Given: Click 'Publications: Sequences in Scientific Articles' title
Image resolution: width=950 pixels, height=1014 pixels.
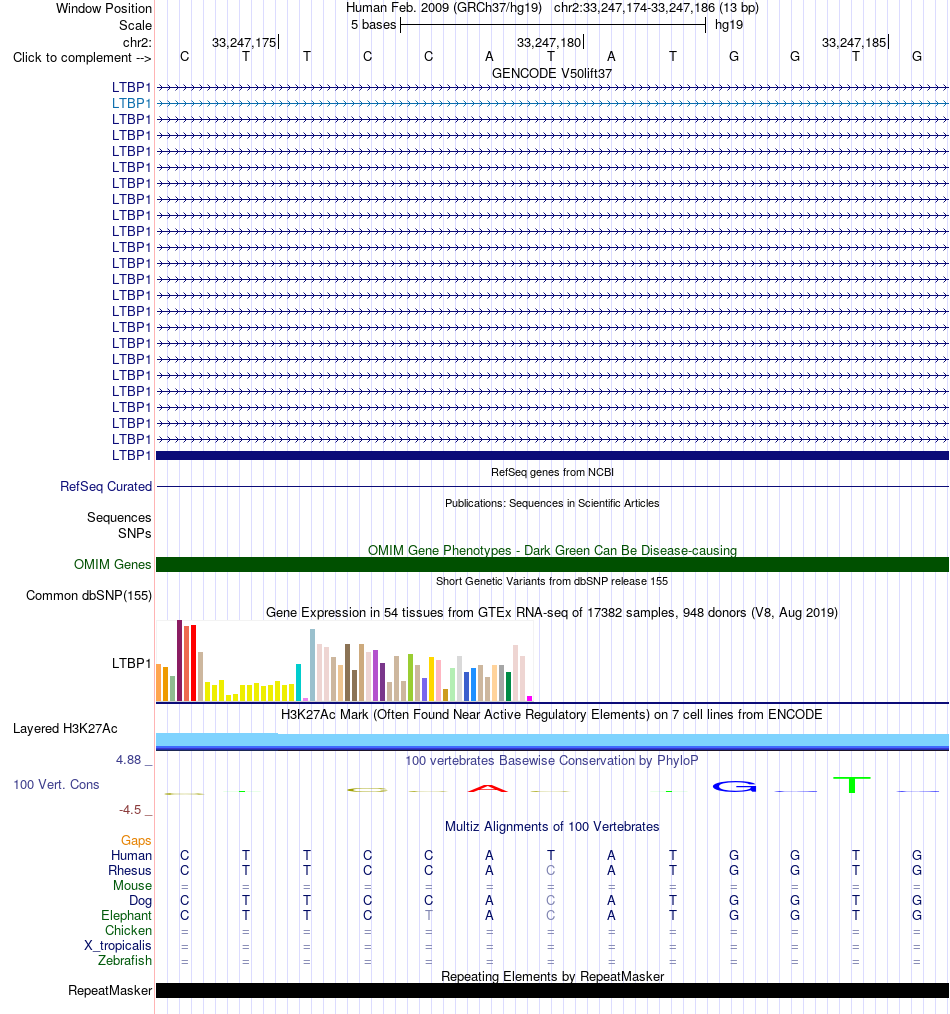Looking at the screenshot, I should [x=552, y=503].
